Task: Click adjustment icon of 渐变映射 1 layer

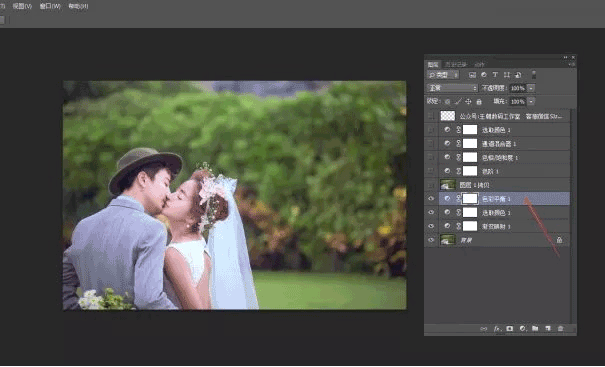Action: click(447, 226)
